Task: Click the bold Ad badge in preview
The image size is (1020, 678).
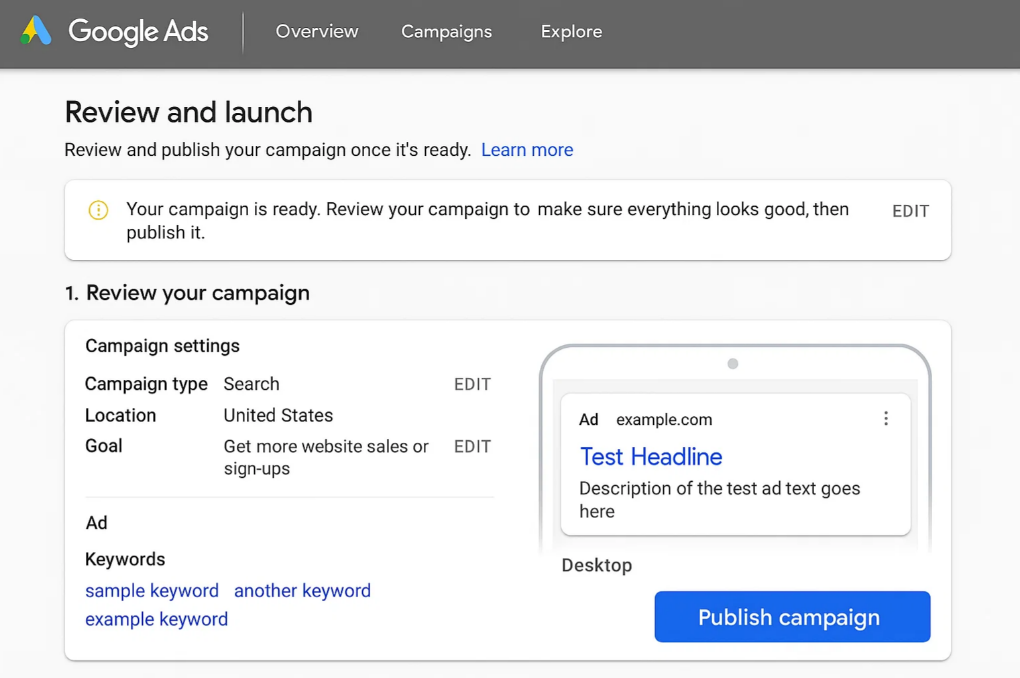Action: 589,420
